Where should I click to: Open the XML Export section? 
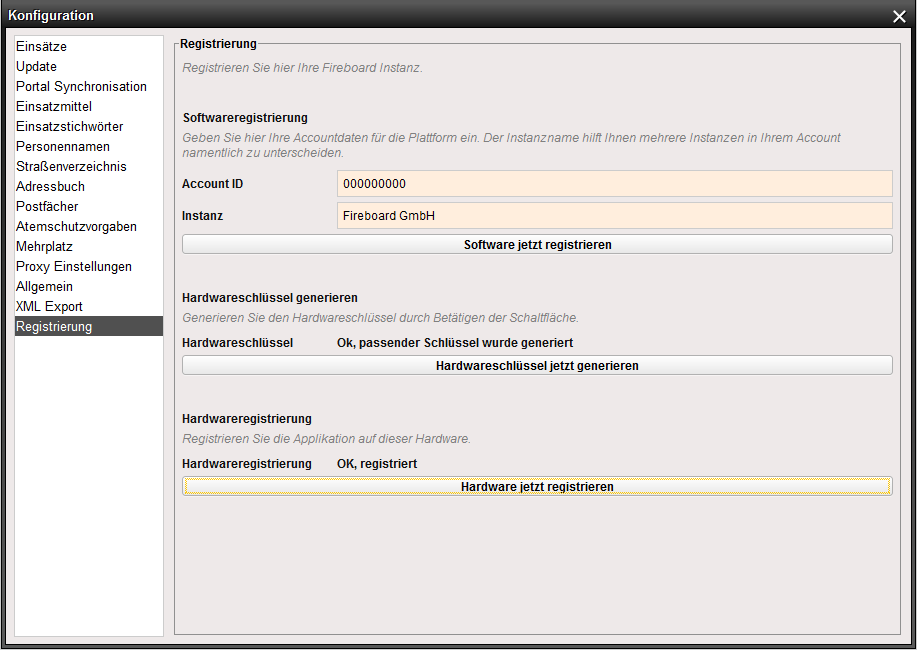[x=49, y=307]
